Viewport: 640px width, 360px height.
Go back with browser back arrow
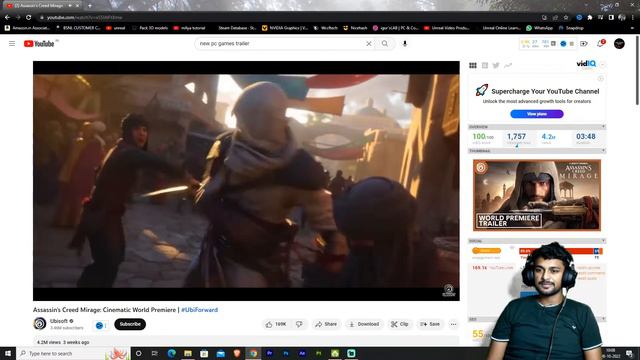[x=7, y=18]
